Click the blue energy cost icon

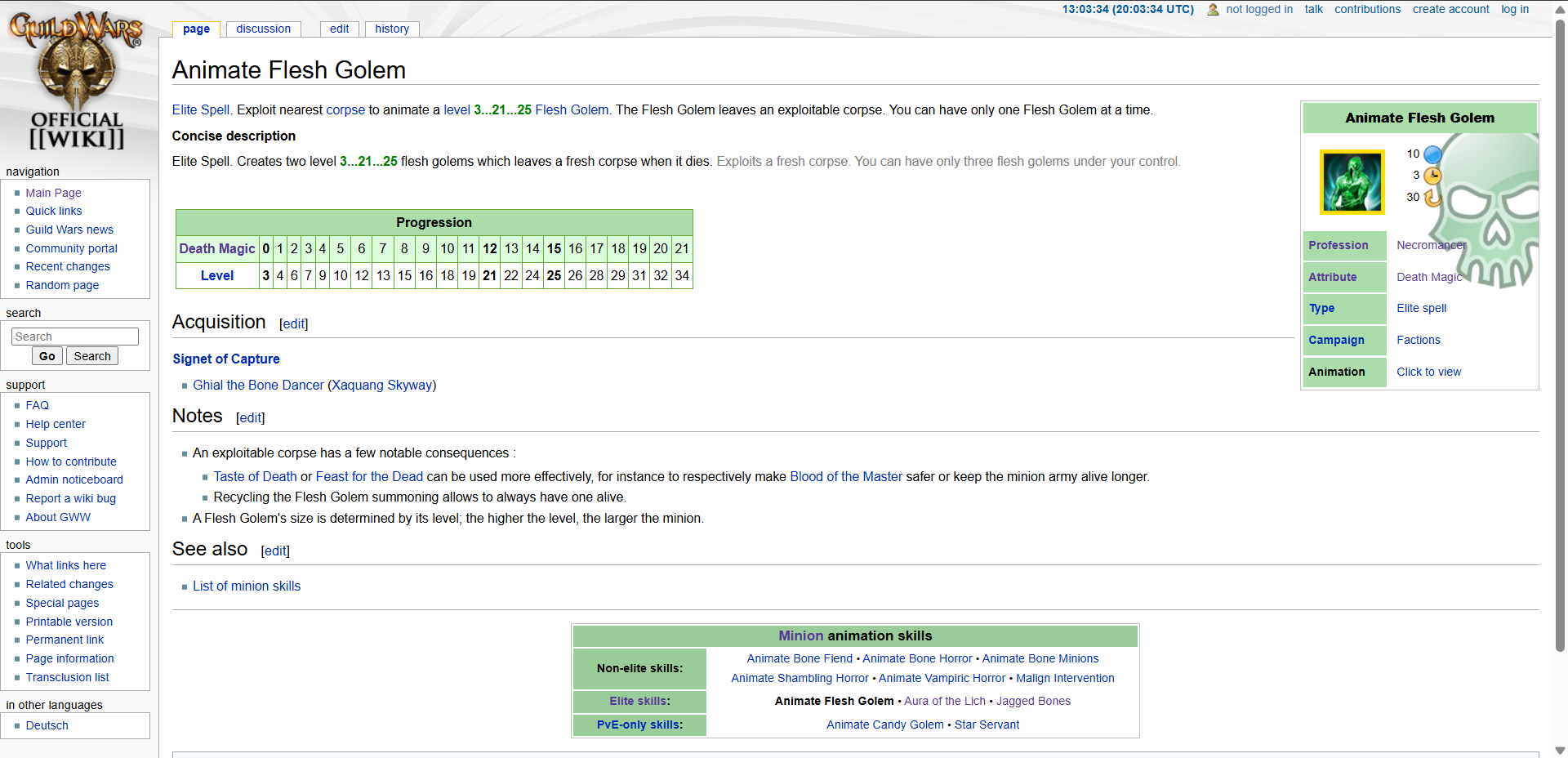pyautogui.click(x=1432, y=154)
